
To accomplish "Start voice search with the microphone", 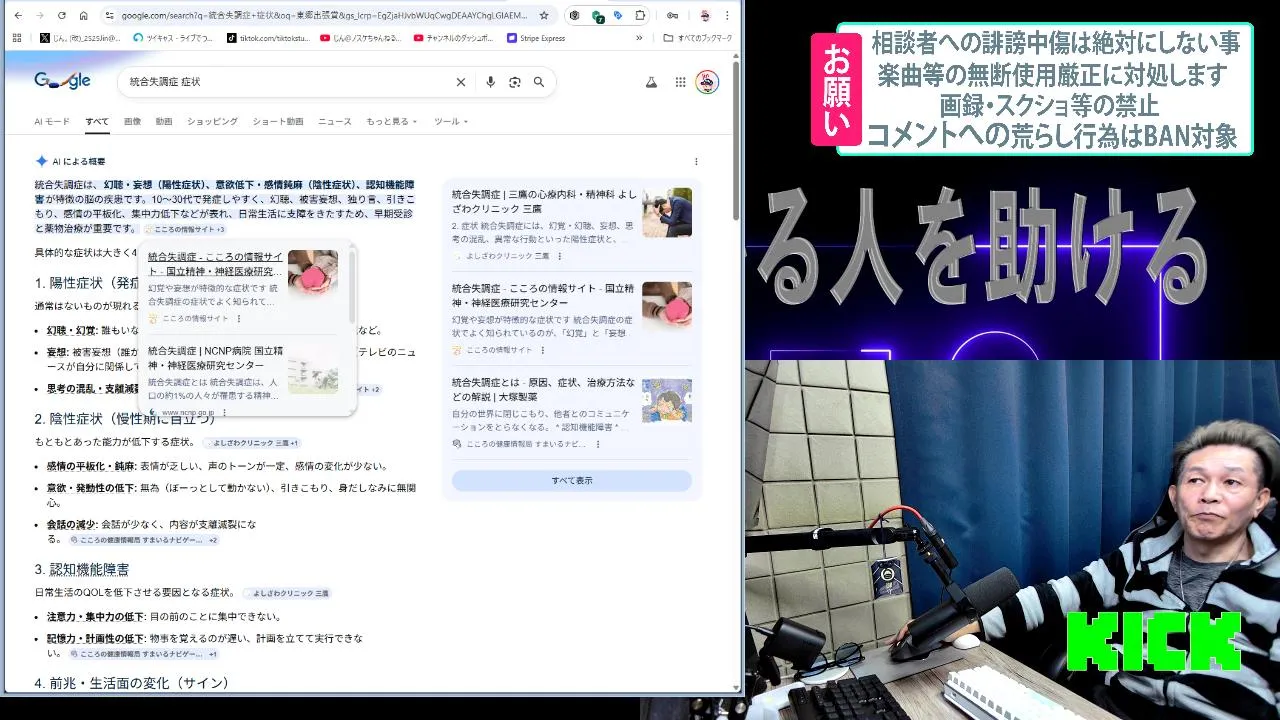I will 490,82.
